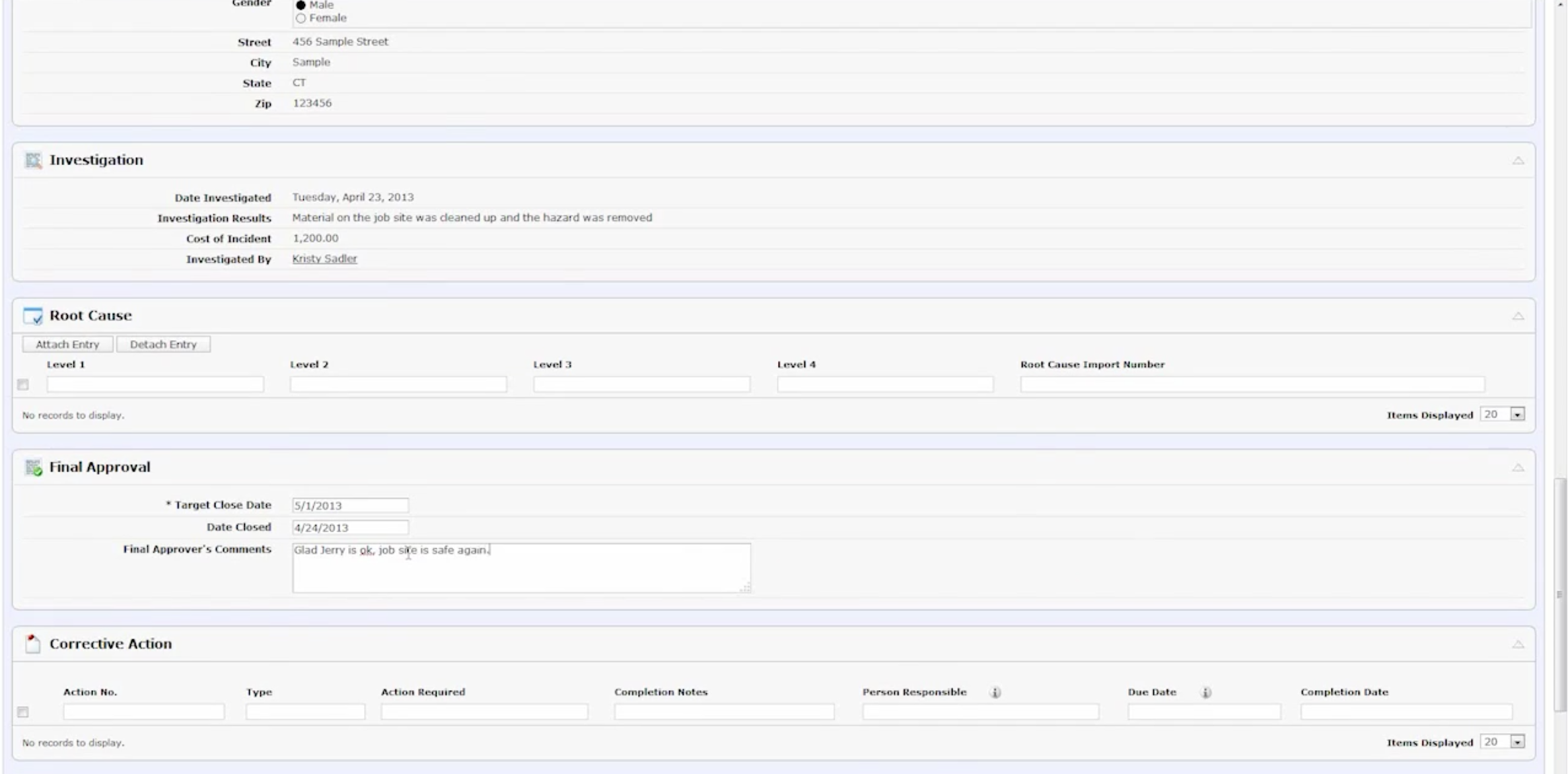Open Root Cause Items Displayed dropdown
Image resolution: width=1568 pixels, height=774 pixels.
click(x=1517, y=415)
